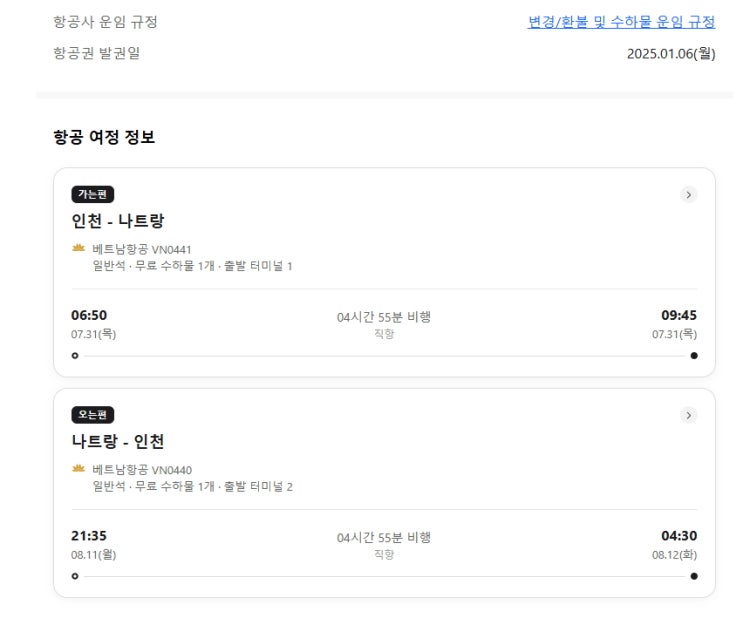The image size is (743, 625).
Task: Click the 항공사 운임 규정 label
Action: (105, 22)
